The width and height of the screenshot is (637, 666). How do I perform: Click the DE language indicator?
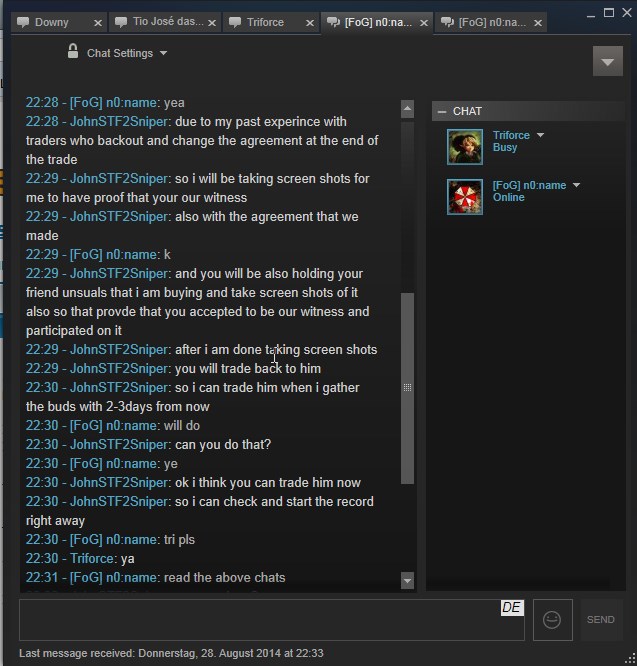tap(511, 608)
